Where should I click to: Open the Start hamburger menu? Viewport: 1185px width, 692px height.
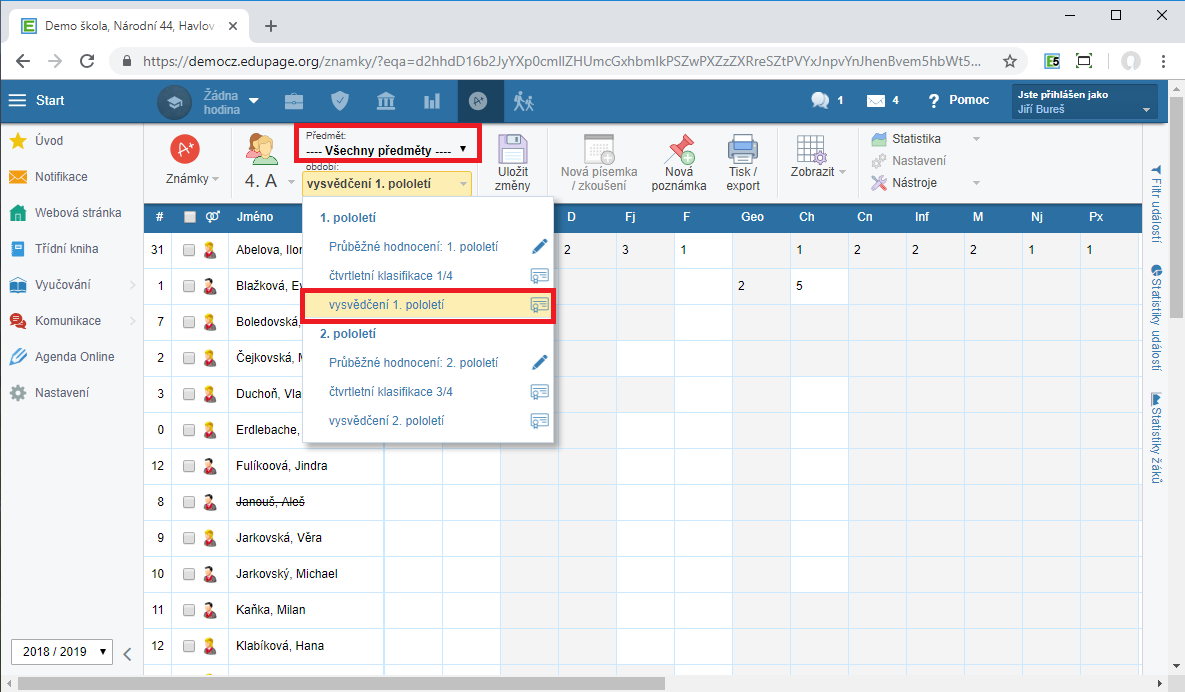pyautogui.click(x=17, y=100)
